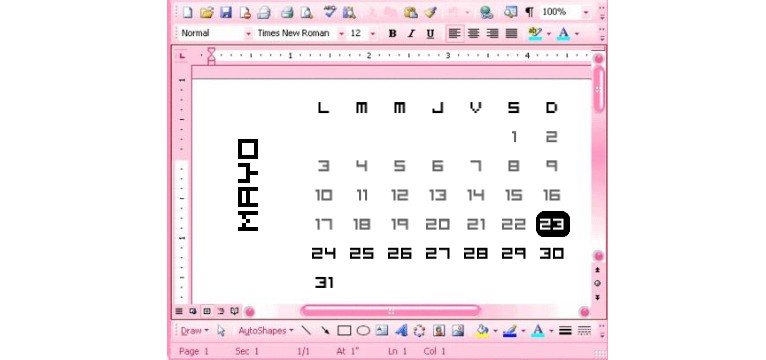Insert a diagram or organization chart

419,331
